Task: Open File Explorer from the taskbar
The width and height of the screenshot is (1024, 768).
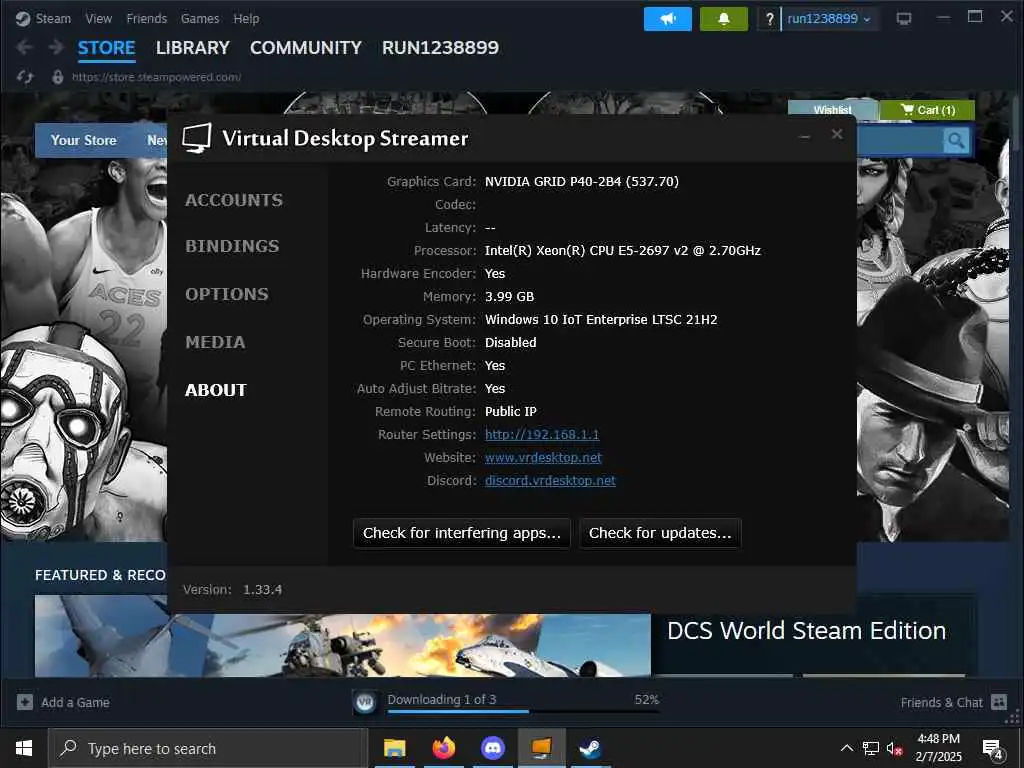Action: [394, 748]
